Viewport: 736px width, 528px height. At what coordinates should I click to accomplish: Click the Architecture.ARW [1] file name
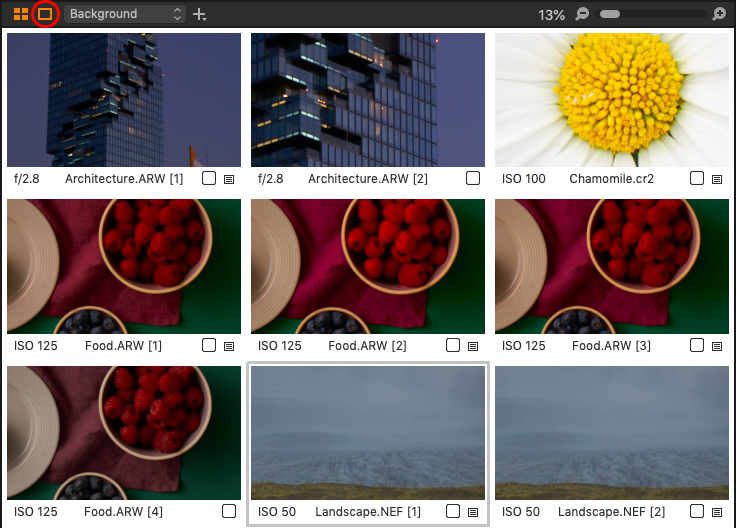point(124,179)
